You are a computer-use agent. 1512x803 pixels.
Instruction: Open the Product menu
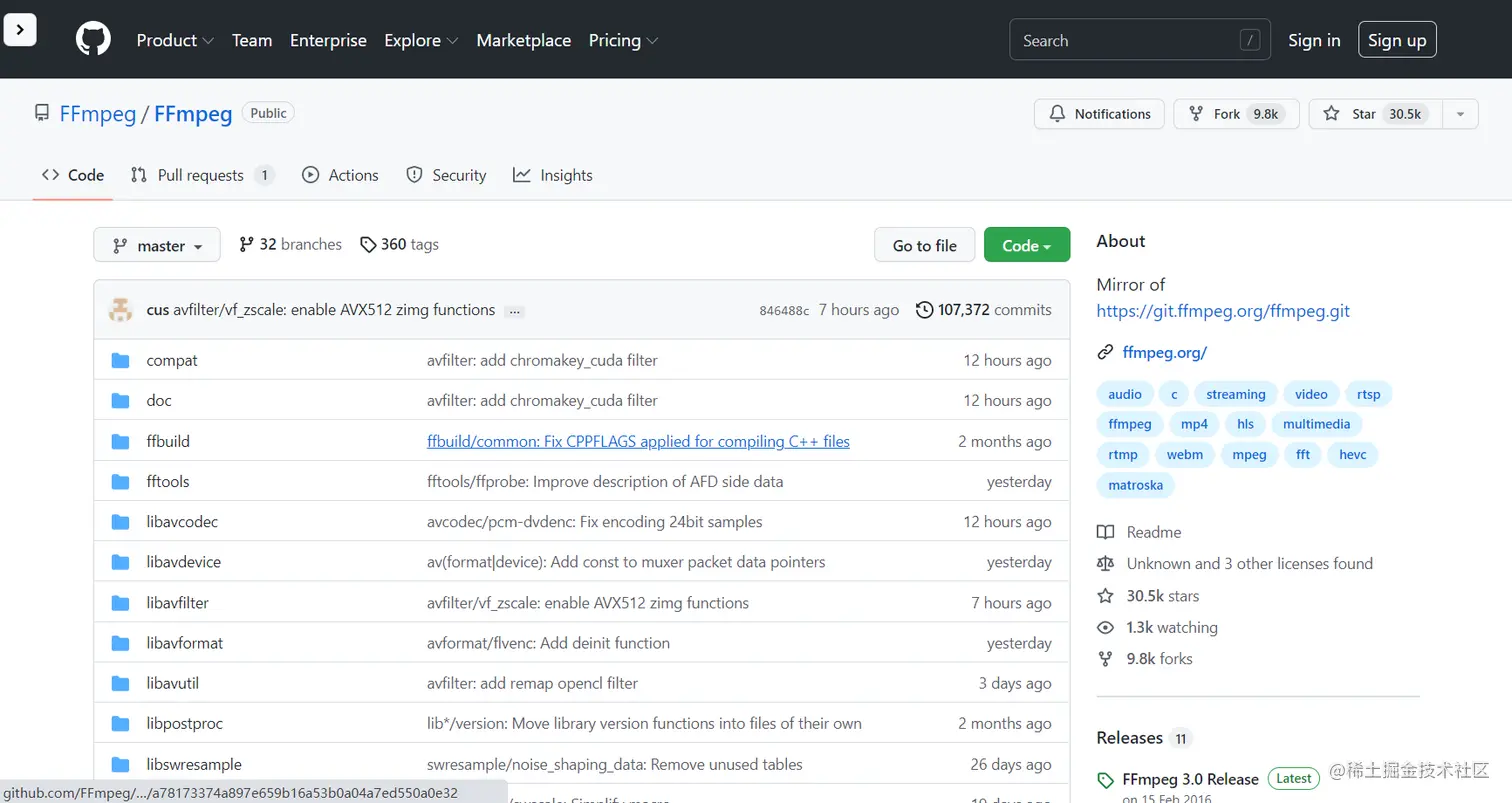(x=175, y=40)
